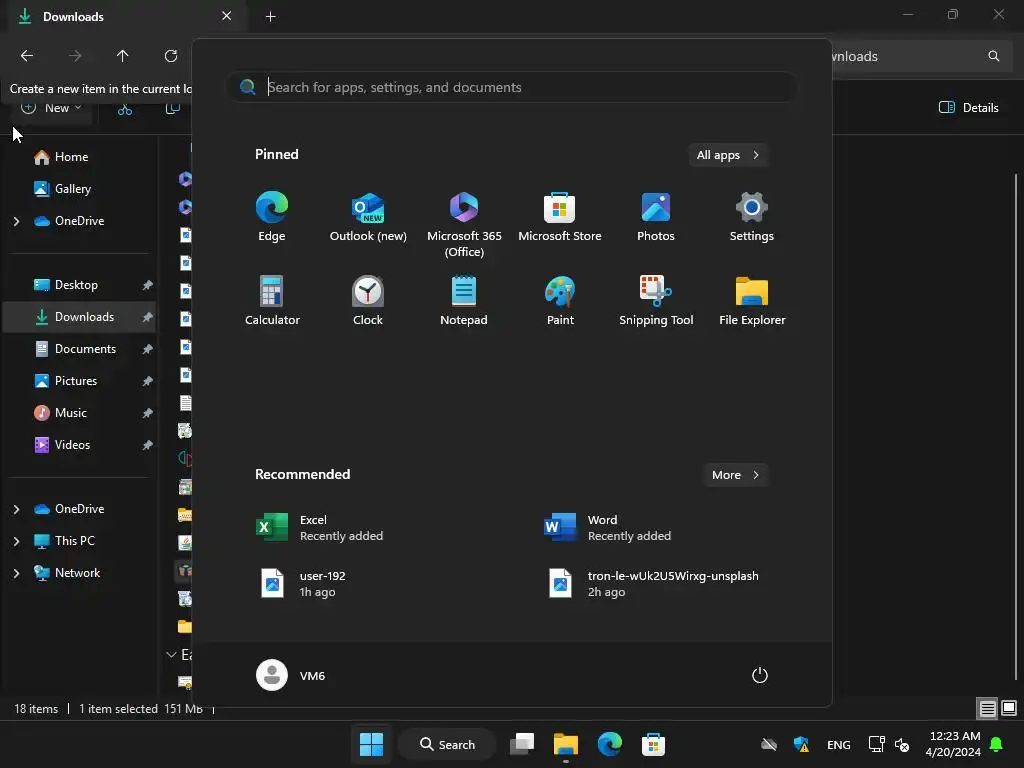The height and width of the screenshot is (768, 1024).
Task: Switch to large thumbnails view
Action: (x=1009, y=708)
